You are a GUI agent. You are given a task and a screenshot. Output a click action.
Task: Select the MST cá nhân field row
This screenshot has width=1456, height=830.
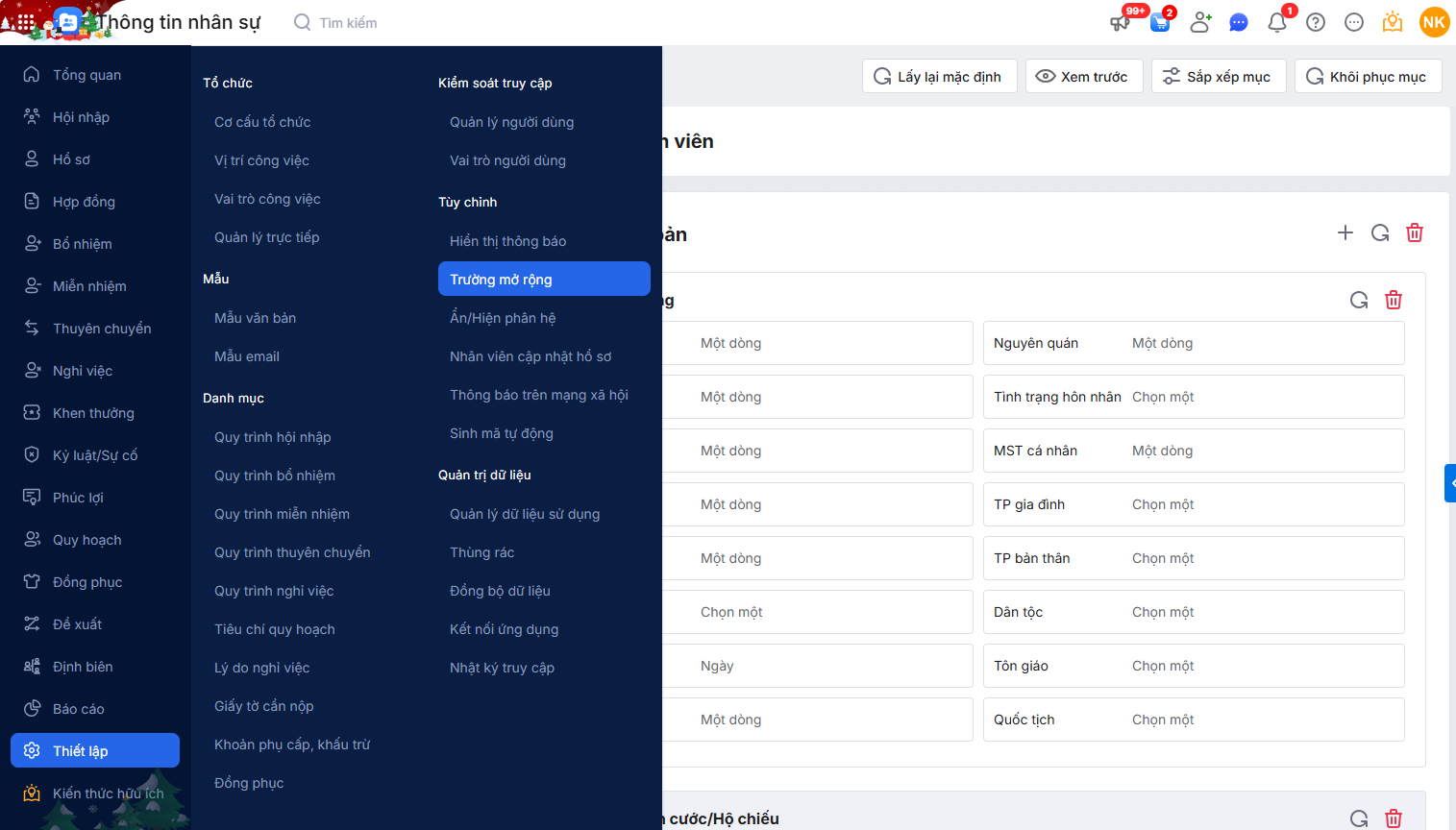pos(1194,451)
